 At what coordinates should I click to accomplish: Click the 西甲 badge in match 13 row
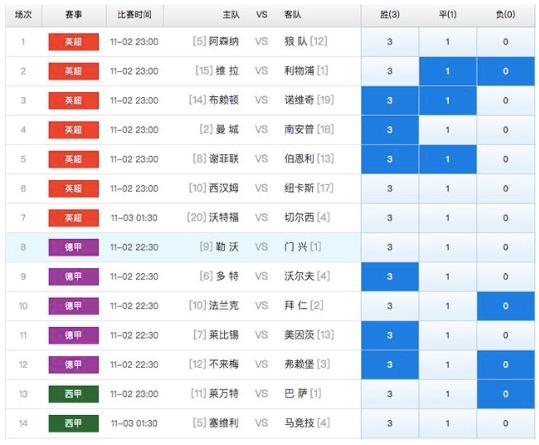(x=74, y=394)
